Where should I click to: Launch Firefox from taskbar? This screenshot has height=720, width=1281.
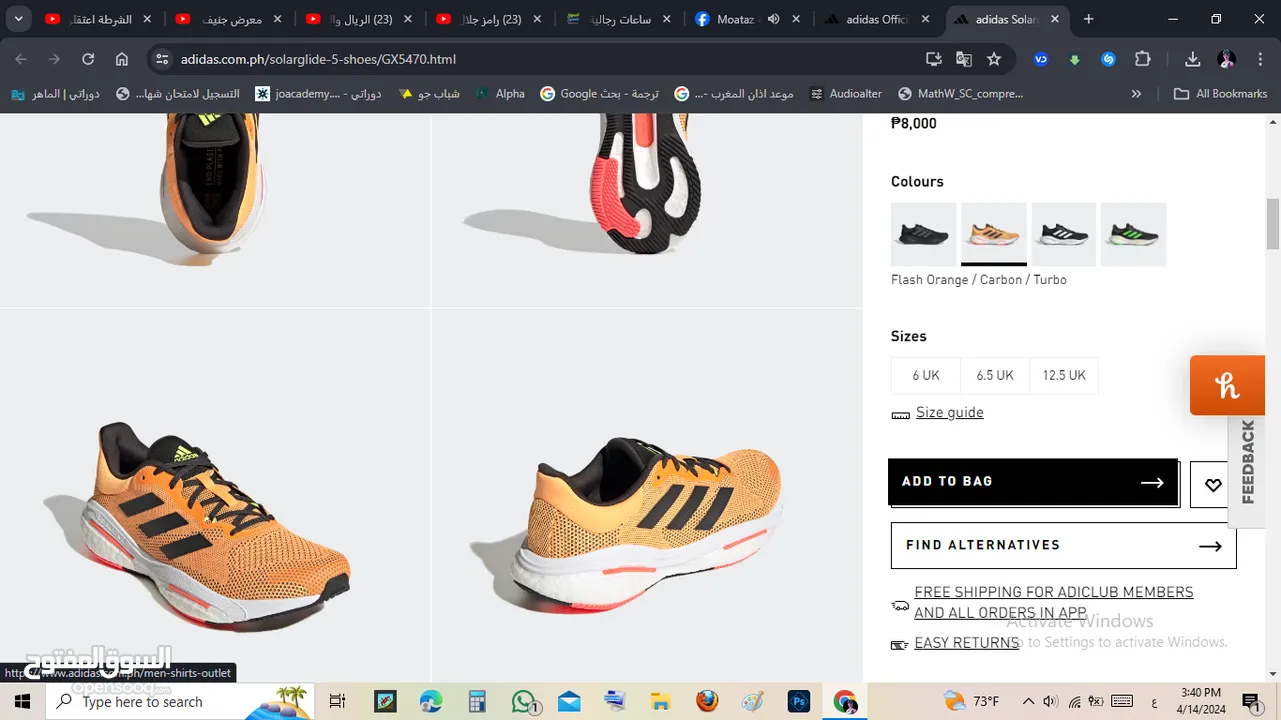[x=707, y=701]
